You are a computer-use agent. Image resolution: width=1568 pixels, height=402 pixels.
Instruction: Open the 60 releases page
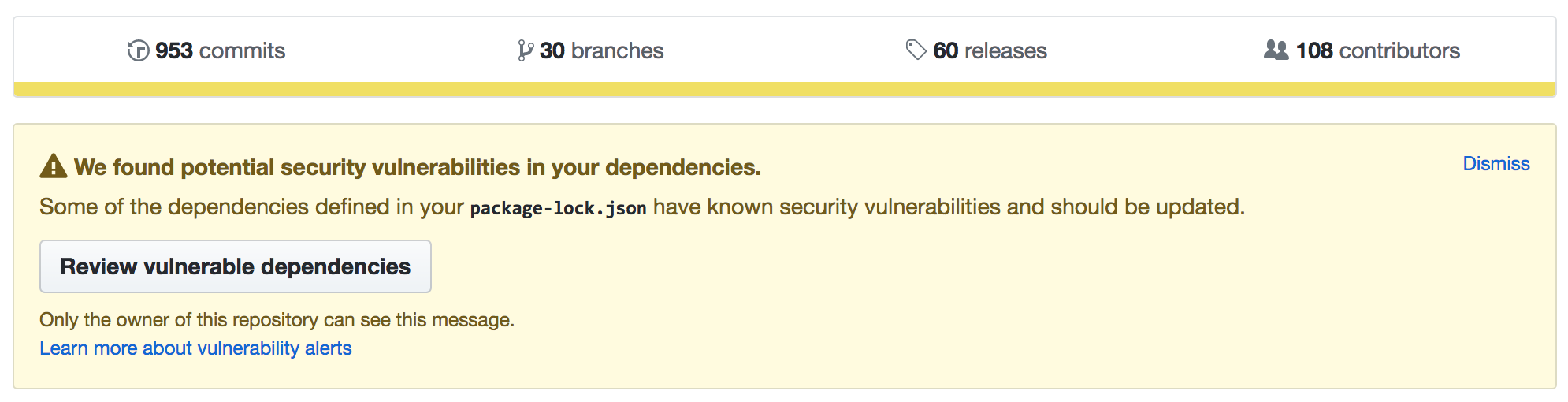tap(976, 50)
